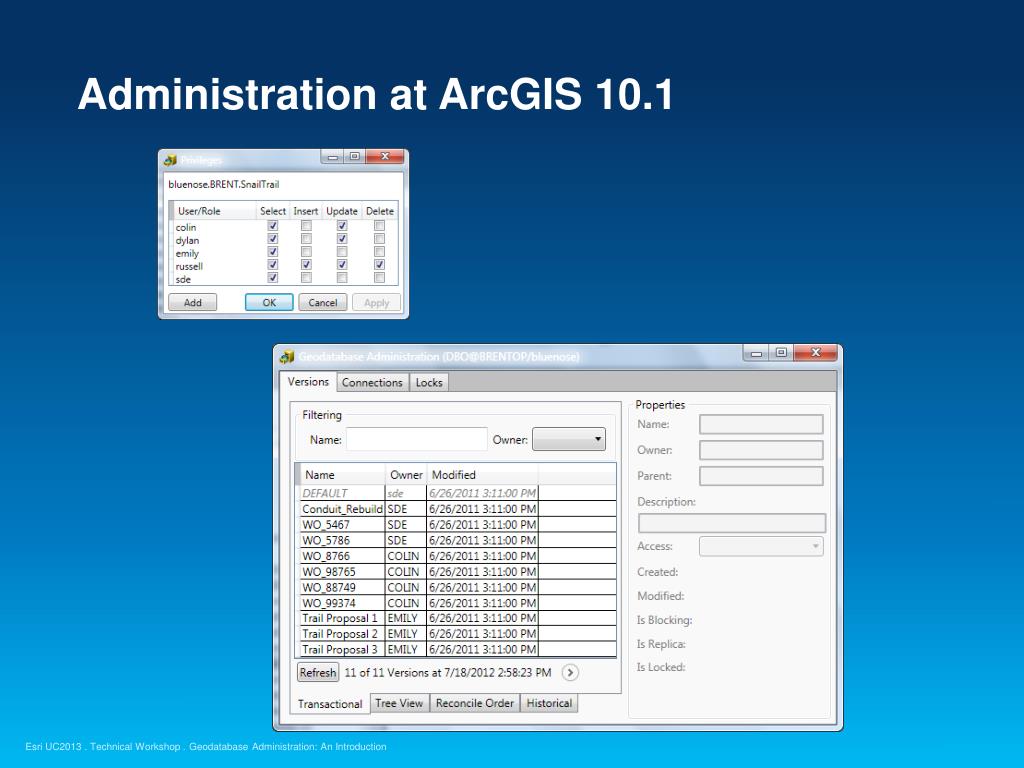The width and height of the screenshot is (1024, 768).
Task: Click the Properties Owner field
Action: [x=761, y=451]
